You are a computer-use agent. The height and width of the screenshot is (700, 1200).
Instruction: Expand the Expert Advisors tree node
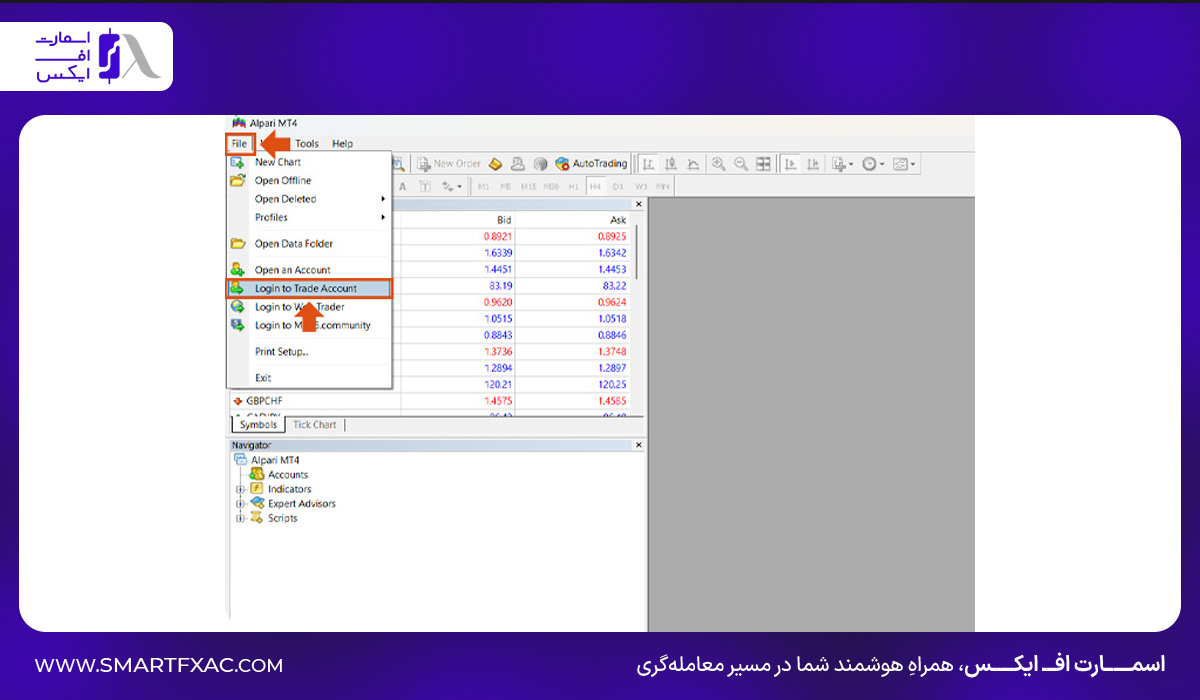click(x=240, y=504)
